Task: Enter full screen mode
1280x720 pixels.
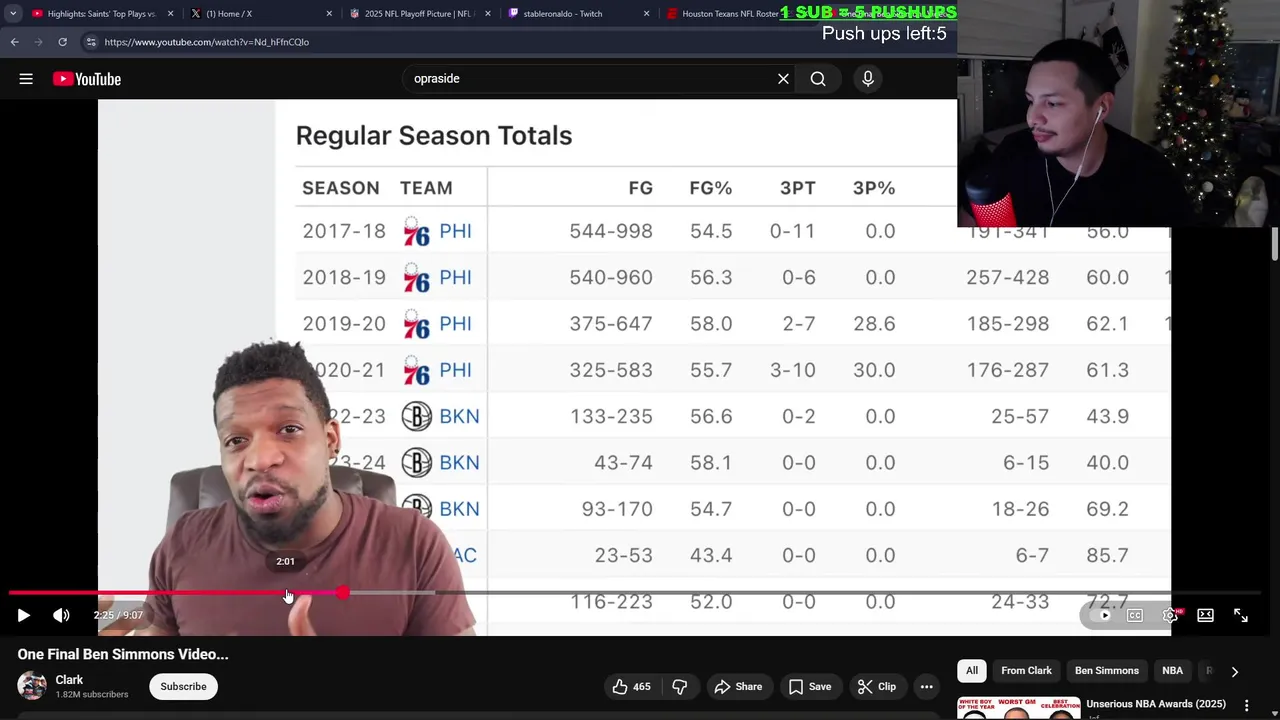Action: [x=1240, y=615]
